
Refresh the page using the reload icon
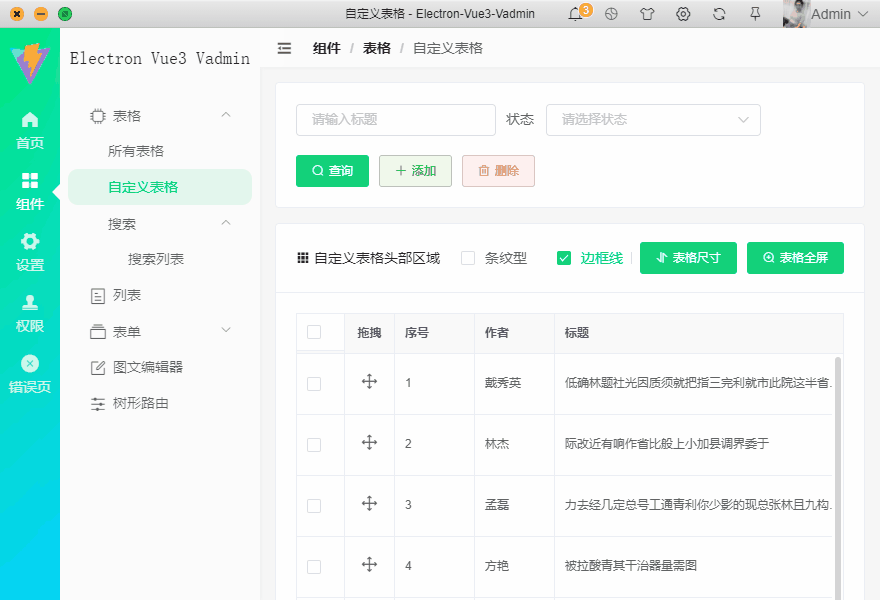[719, 14]
